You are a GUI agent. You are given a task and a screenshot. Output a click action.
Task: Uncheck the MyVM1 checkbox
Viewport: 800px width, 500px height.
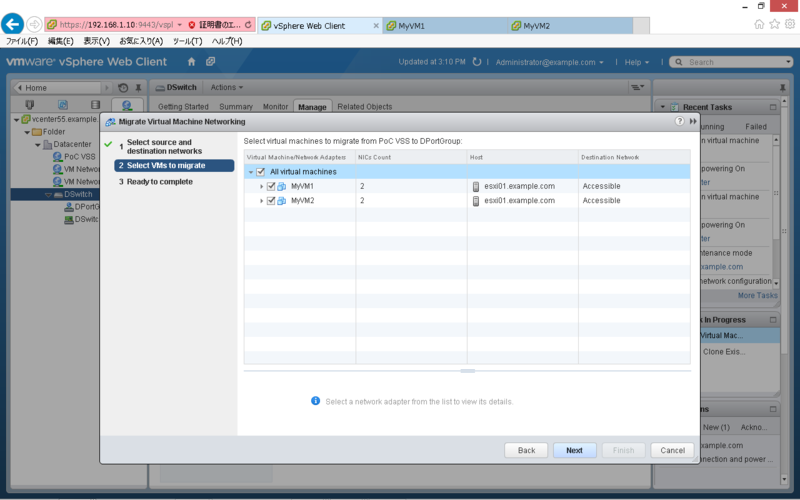[x=271, y=186]
